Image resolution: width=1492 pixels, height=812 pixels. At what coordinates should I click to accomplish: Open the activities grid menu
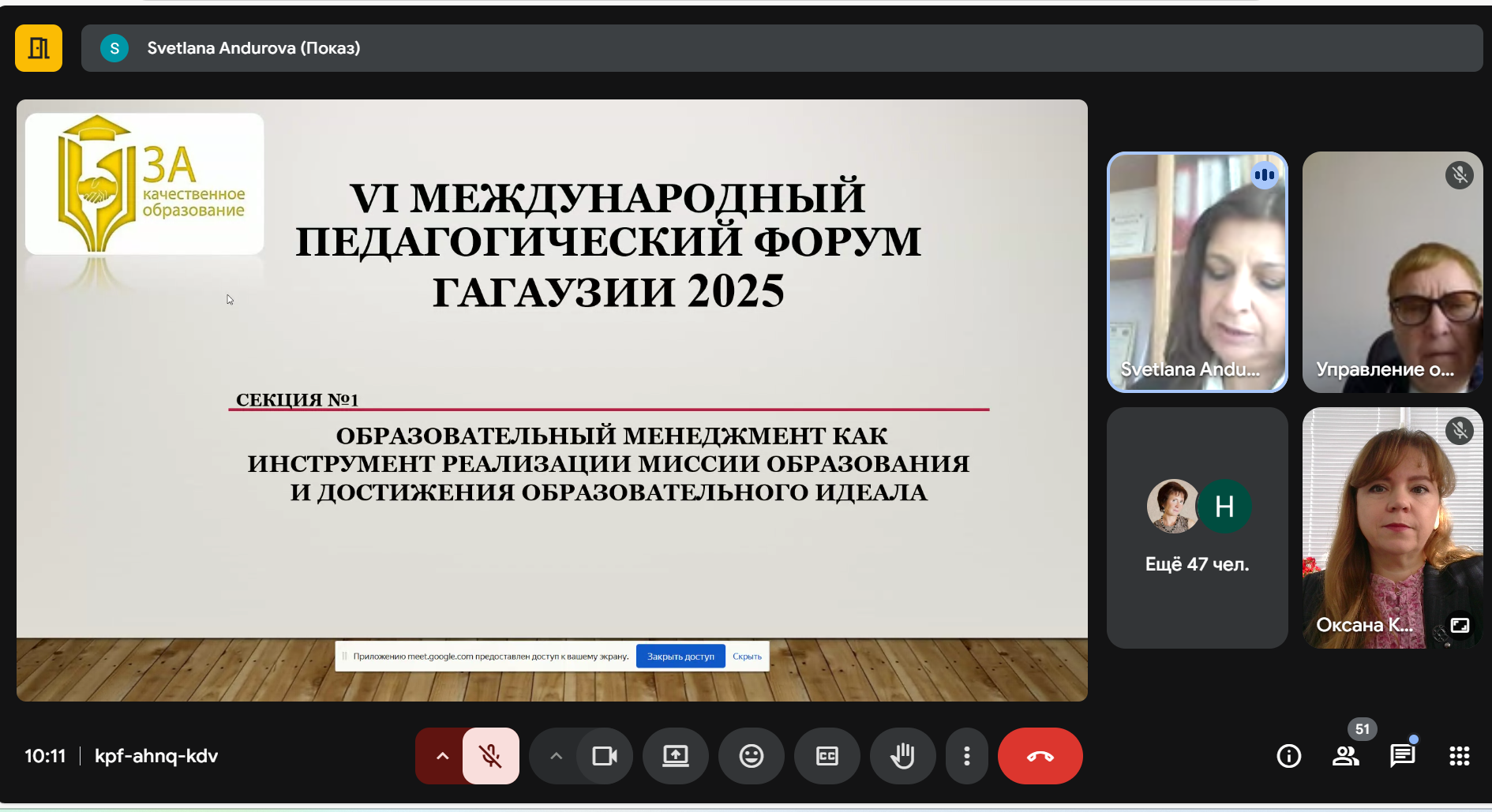coord(1459,756)
